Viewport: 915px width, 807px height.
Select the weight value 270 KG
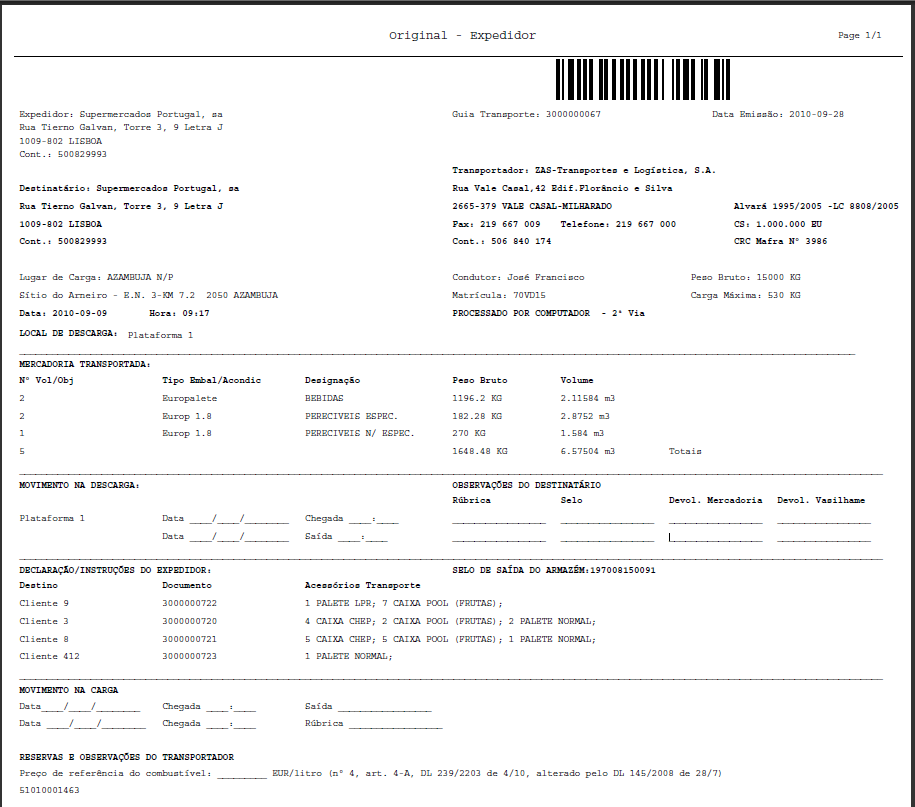[469, 434]
